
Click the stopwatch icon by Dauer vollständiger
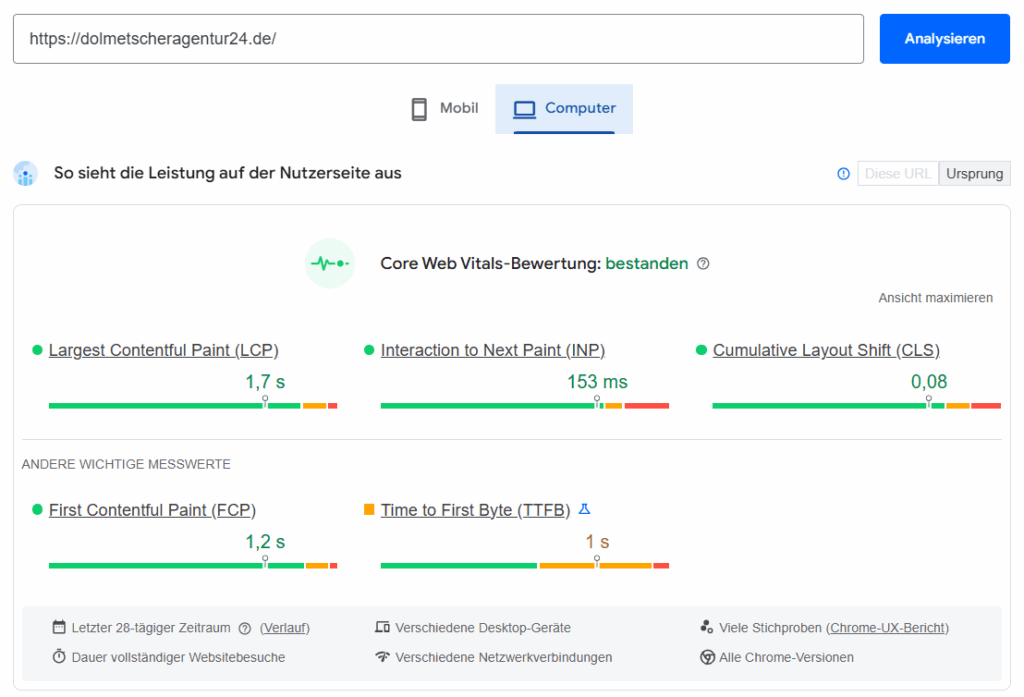pyautogui.click(x=59, y=656)
